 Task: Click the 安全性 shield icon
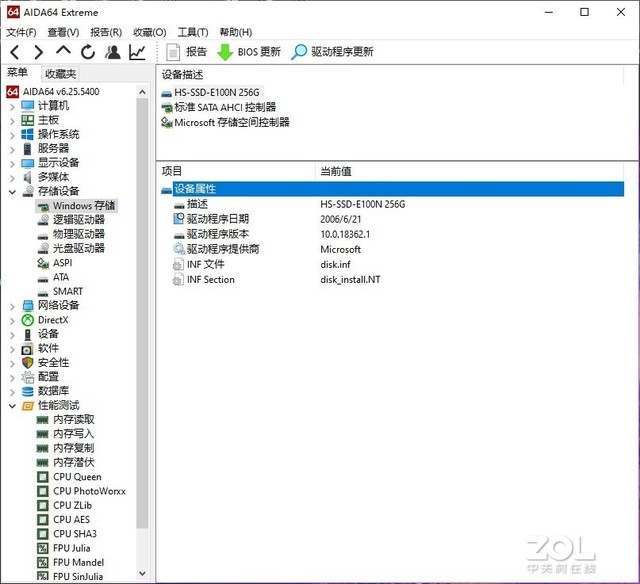point(27,363)
